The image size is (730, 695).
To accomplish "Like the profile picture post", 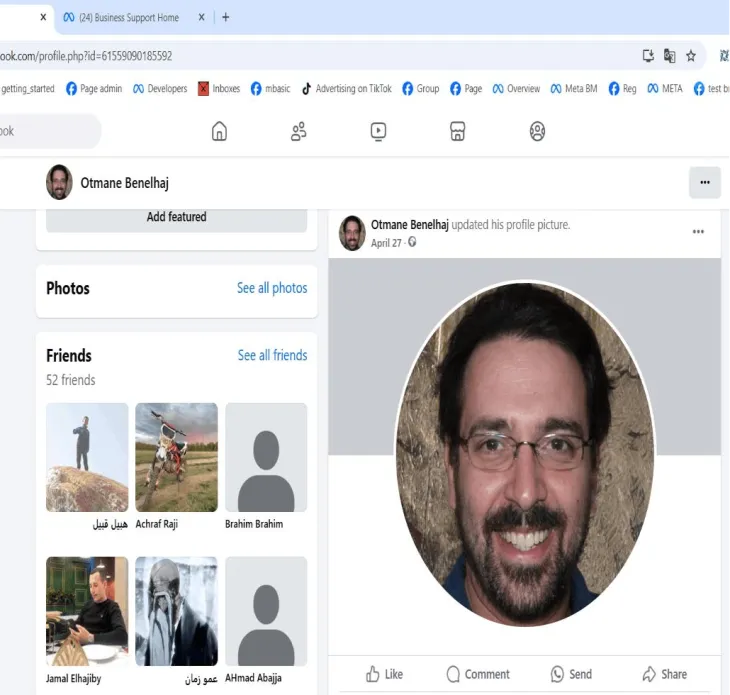I will tap(384, 674).
